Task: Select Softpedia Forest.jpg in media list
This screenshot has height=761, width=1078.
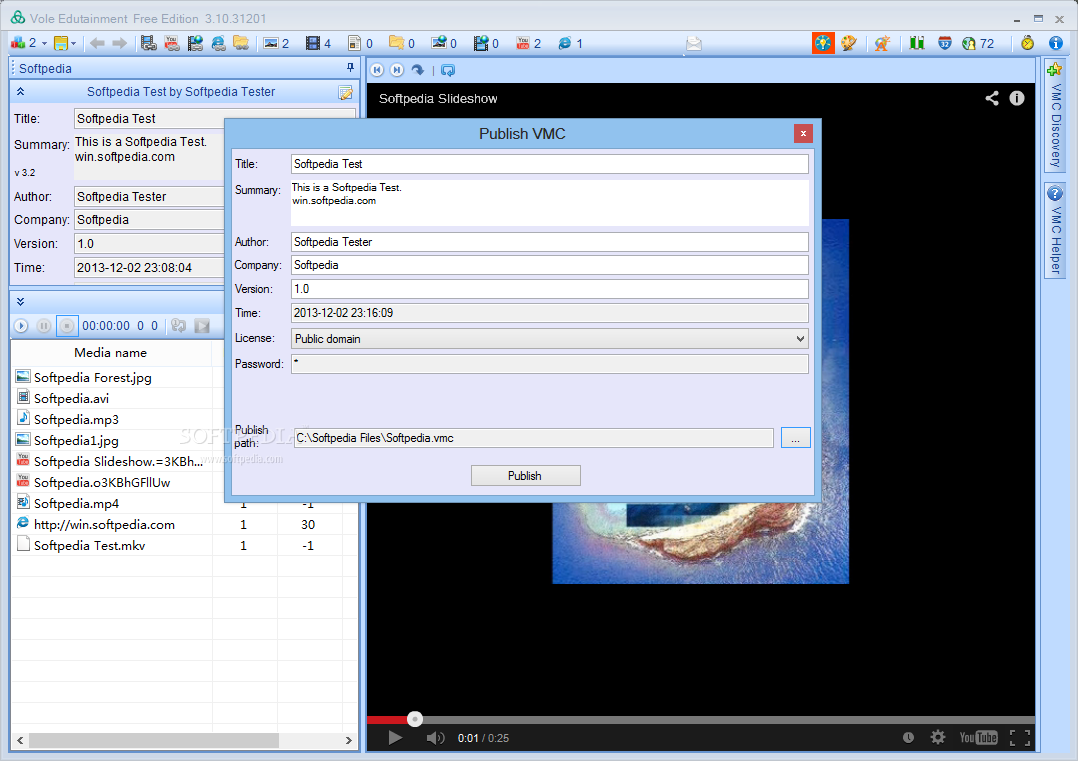Action: (x=93, y=377)
